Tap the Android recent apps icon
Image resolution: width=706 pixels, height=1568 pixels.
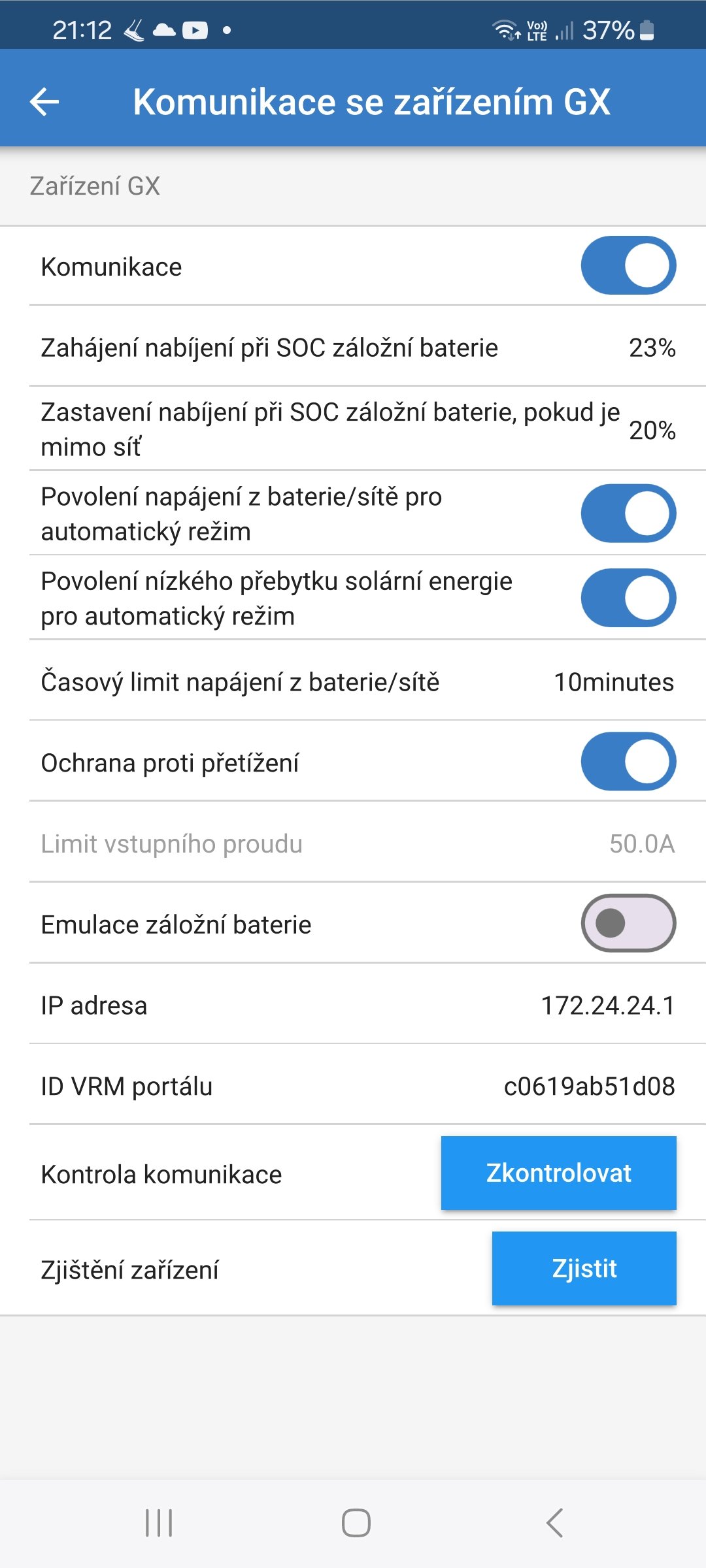click(x=159, y=1523)
